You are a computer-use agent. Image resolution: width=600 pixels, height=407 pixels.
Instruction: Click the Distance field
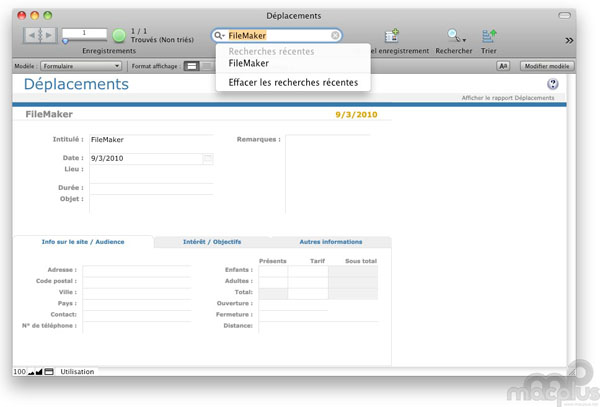click(x=318, y=327)
